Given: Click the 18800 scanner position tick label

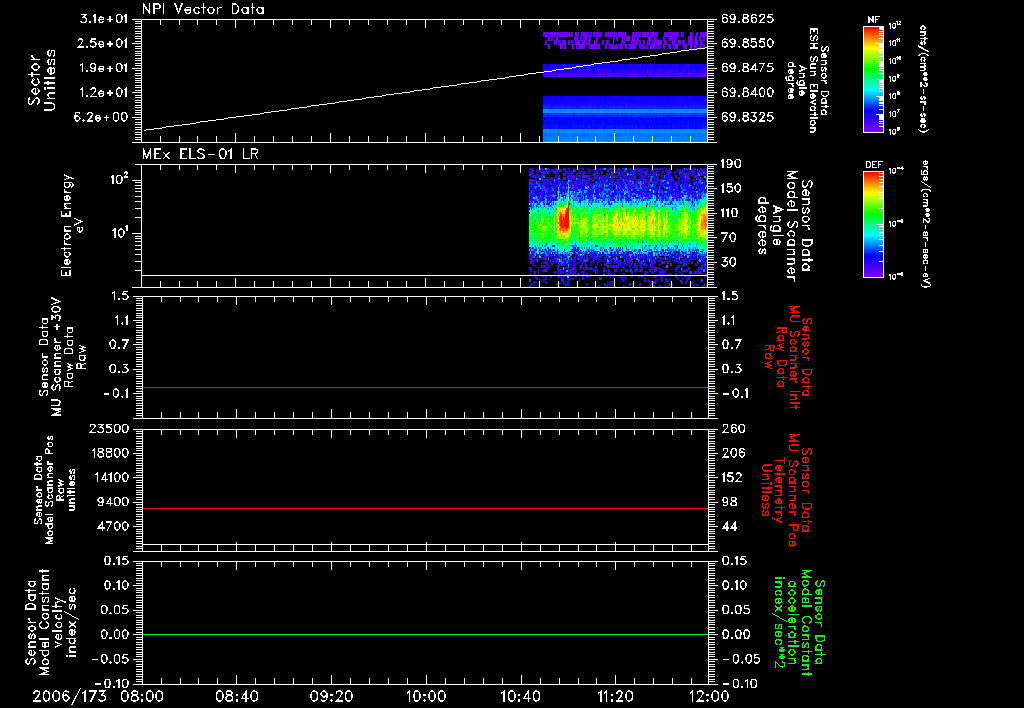Looking at the screenshot, I should (x=108, y=453).
